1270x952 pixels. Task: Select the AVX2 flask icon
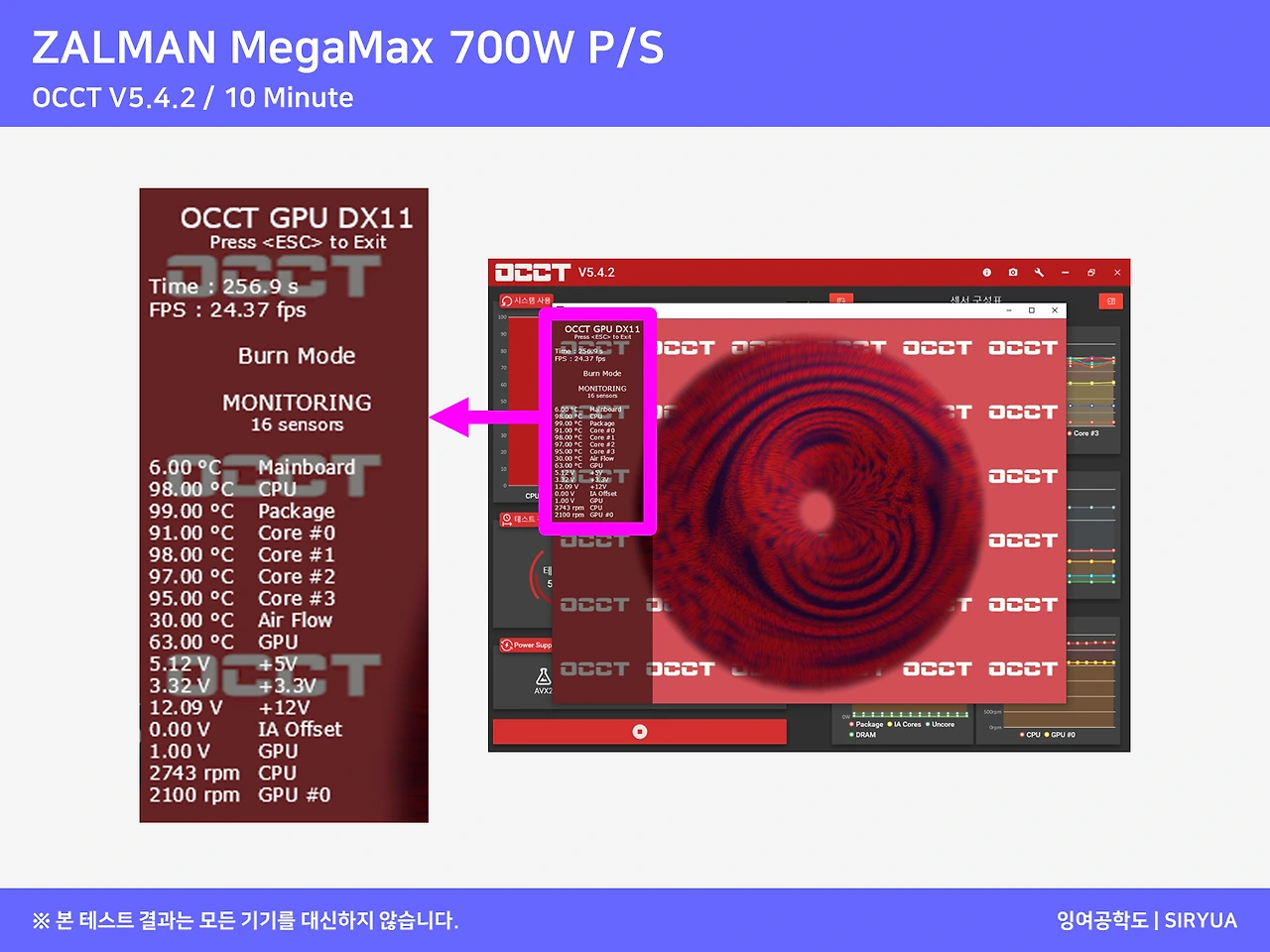tap(543, 677)
